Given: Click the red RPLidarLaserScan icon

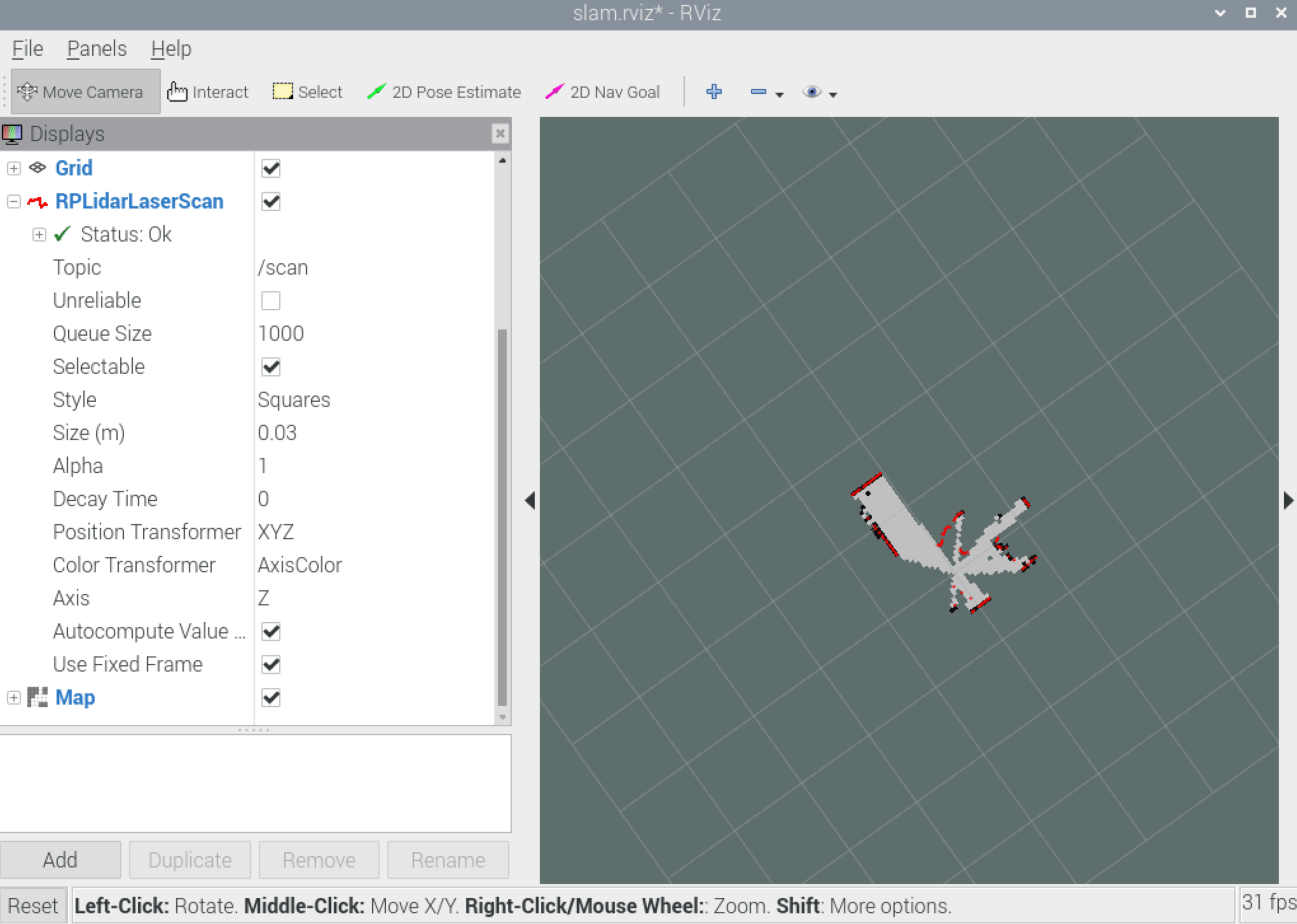Looking at the screenshot, I should coord(38,202).
